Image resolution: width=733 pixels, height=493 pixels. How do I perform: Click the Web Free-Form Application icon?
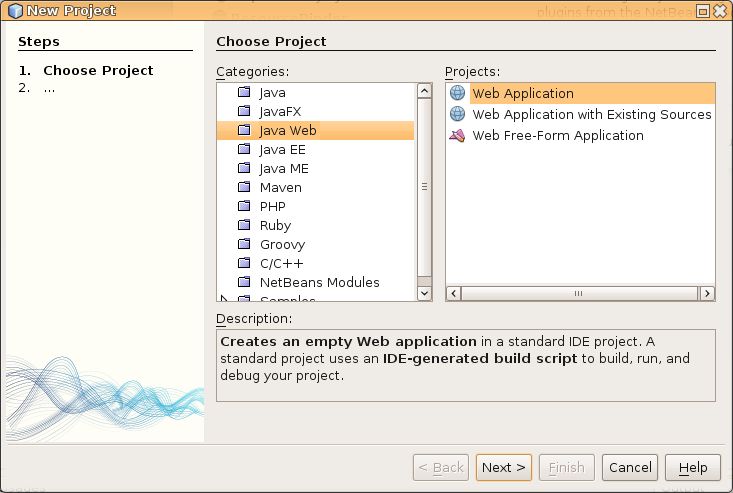(x=457, y=136)
